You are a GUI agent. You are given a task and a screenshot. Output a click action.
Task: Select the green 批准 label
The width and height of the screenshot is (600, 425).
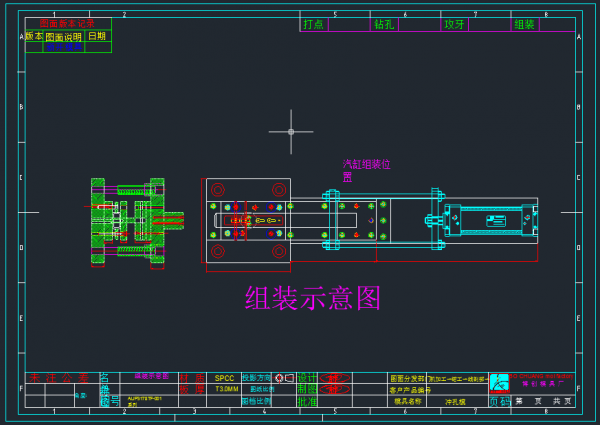coord(307,401)
